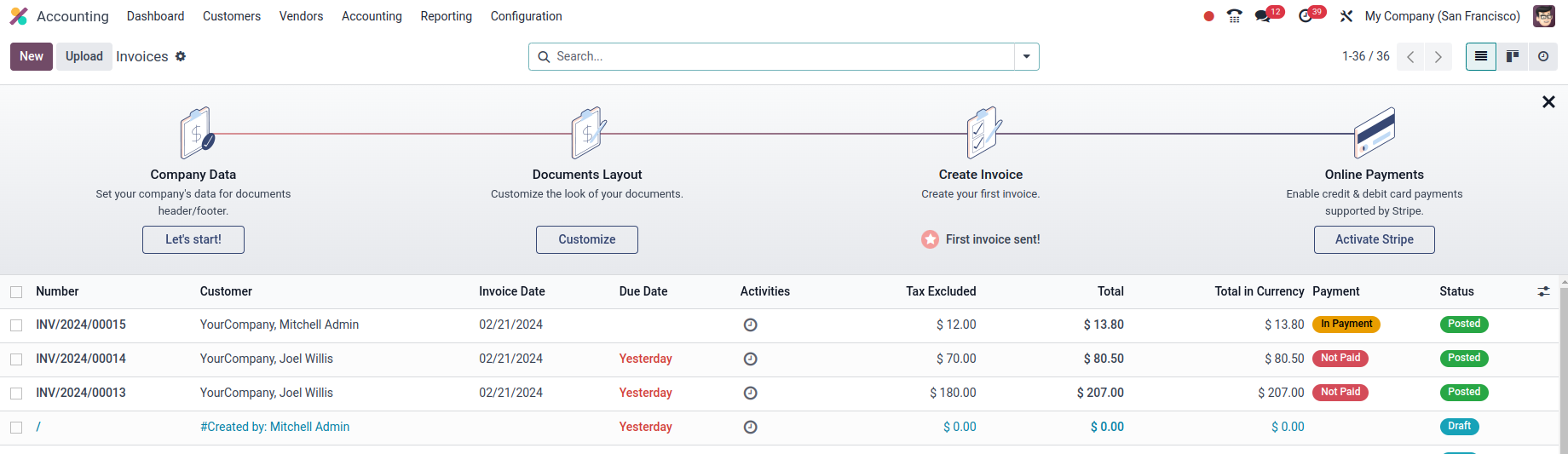Click the New invoice button
The image size is (1568, 454).
click(x=32, y=56)
